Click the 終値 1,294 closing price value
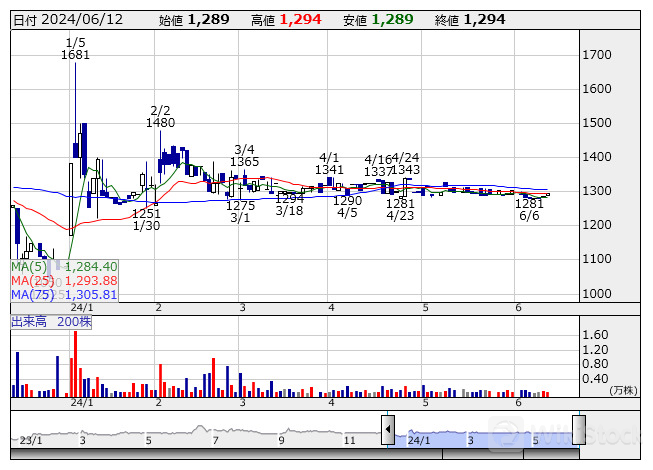653x470 pixels. [470, 20]
